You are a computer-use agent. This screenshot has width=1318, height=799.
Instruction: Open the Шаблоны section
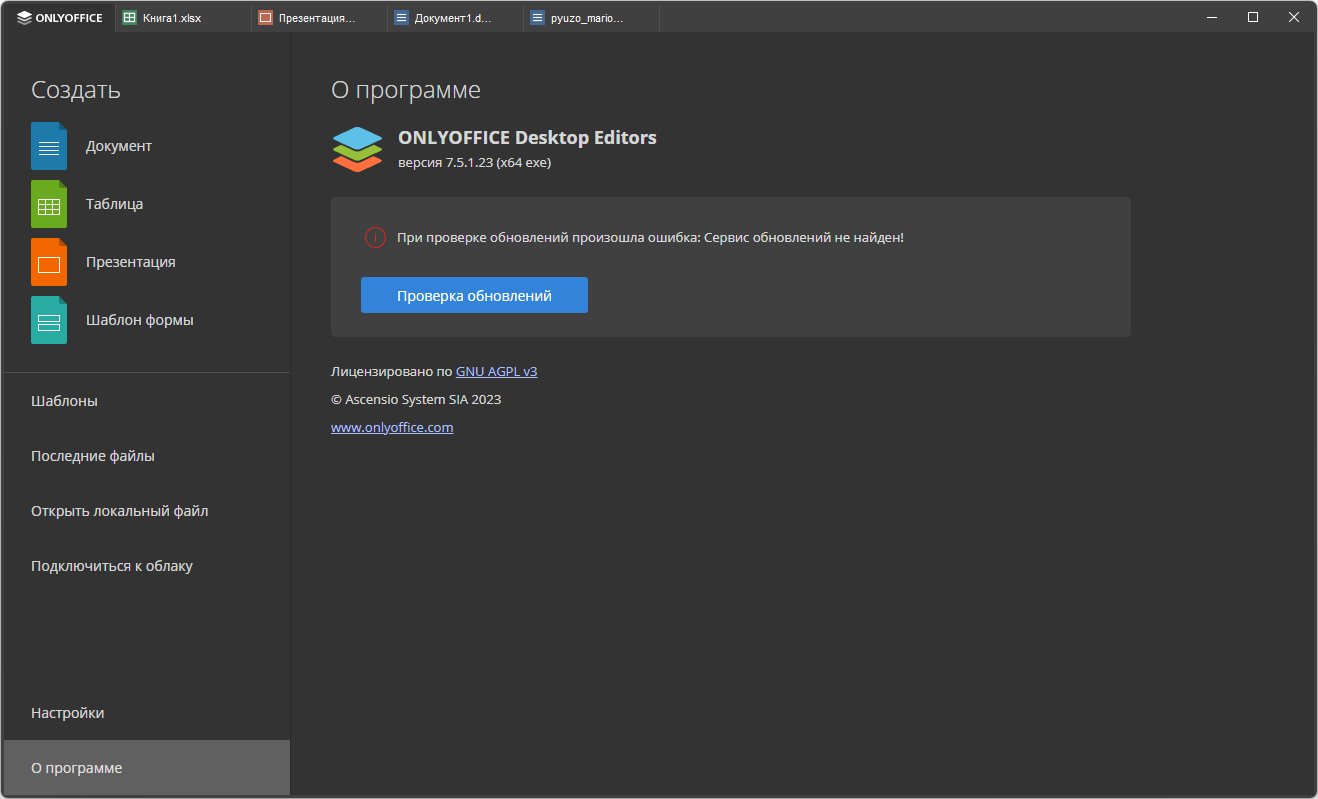[147, 401]
